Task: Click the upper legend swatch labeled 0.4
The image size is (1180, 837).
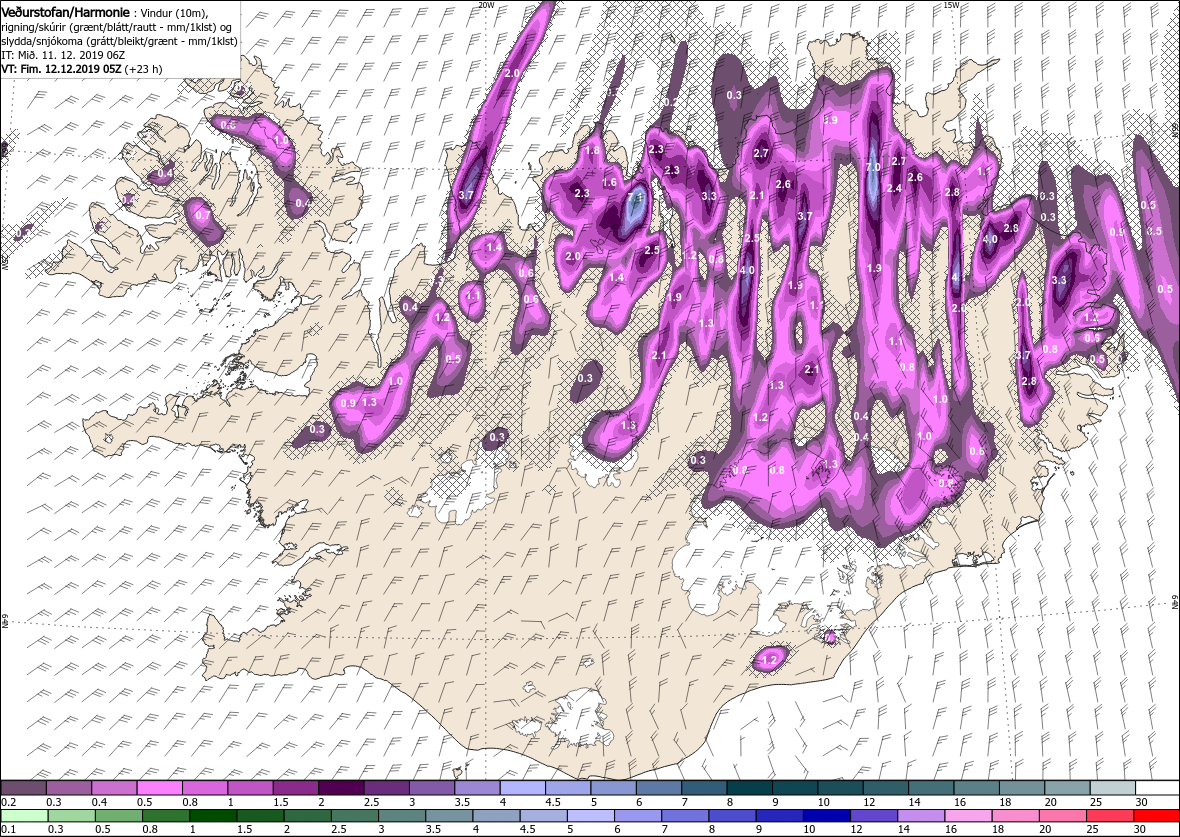Action: 115,787
